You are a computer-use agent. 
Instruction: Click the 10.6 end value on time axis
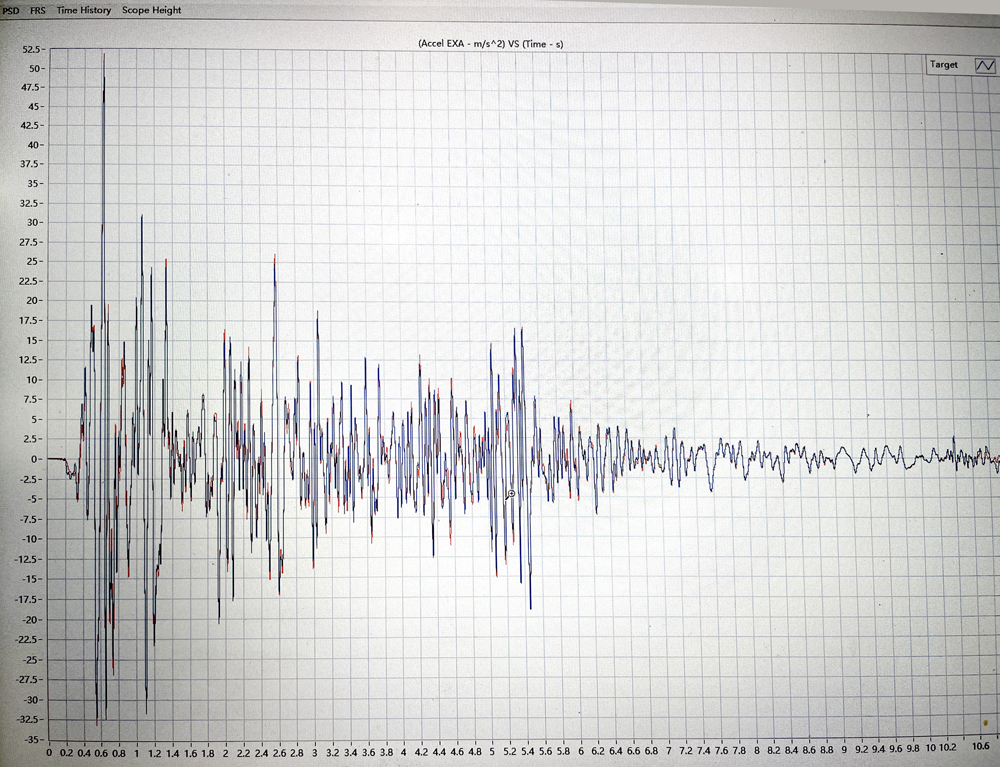(x=979, y=748)
